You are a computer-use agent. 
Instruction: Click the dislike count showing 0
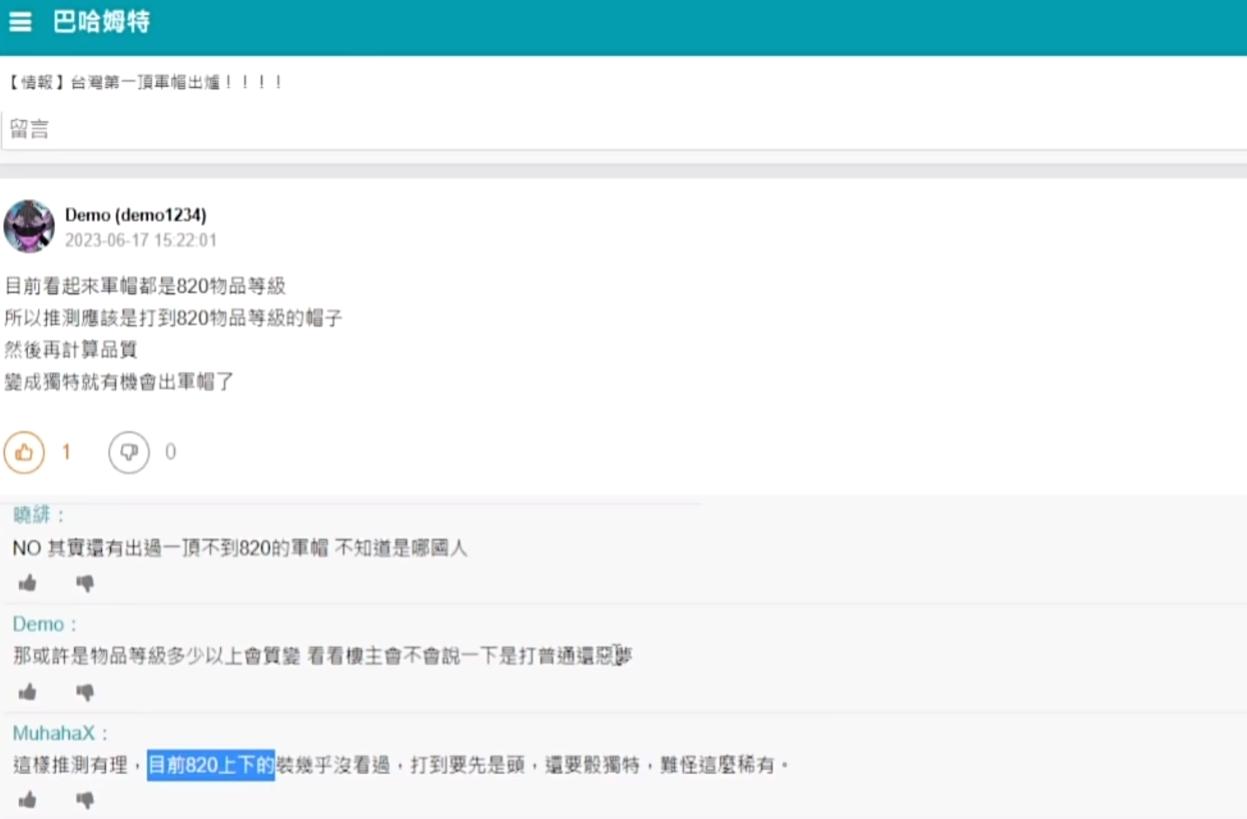pos(170,452)
